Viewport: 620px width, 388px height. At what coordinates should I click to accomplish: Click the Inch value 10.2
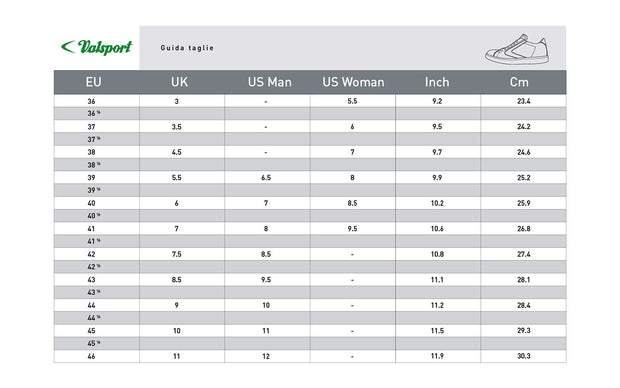(437, 203)
